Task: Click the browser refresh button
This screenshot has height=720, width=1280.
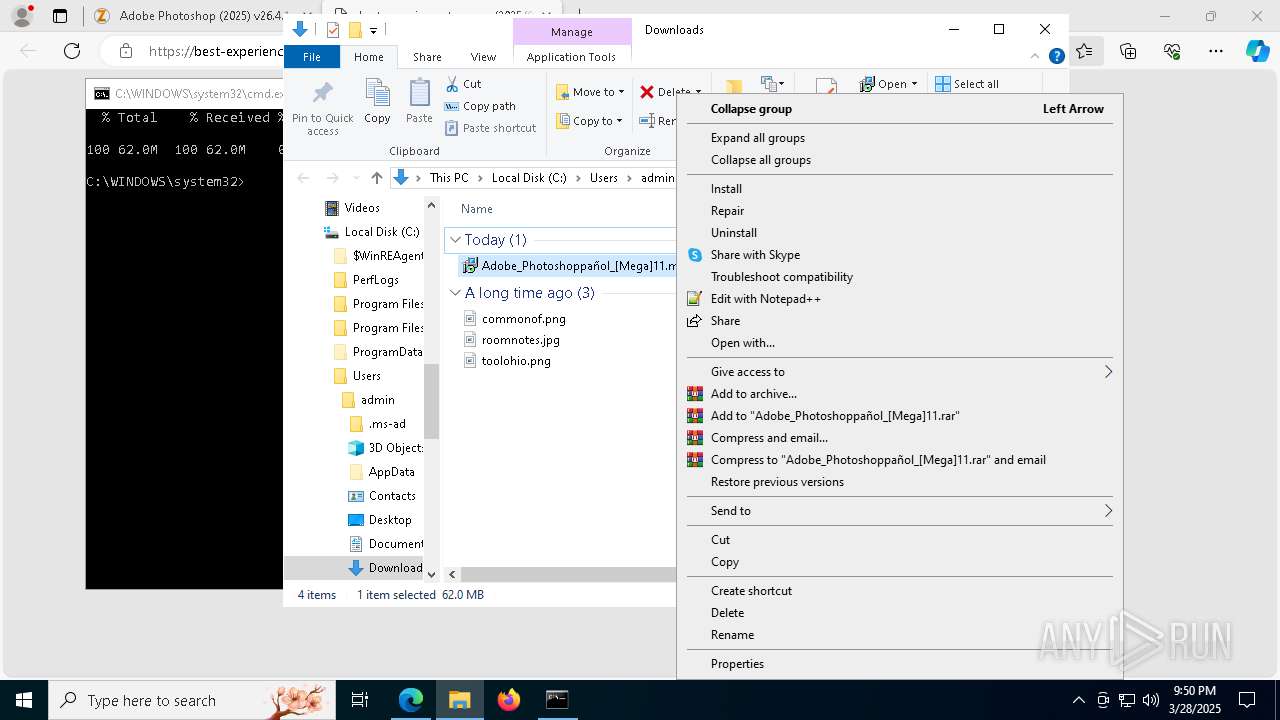Action: [x=72, y=51]
